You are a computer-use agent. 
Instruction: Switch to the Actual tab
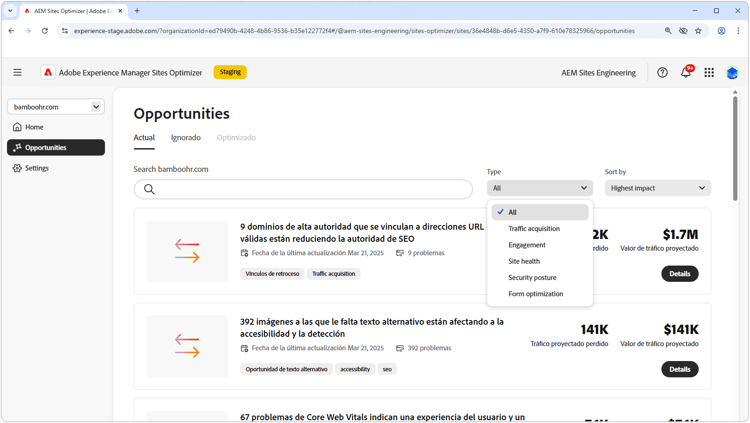pos(144,138)
